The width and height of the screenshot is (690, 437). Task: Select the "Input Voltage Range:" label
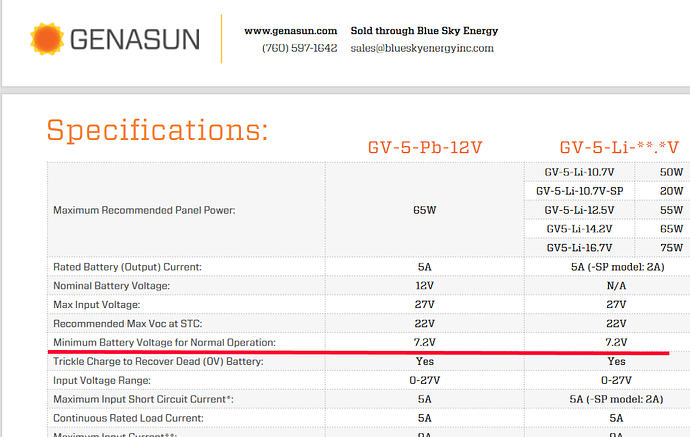pyautogui.click(x=102, y=380)
